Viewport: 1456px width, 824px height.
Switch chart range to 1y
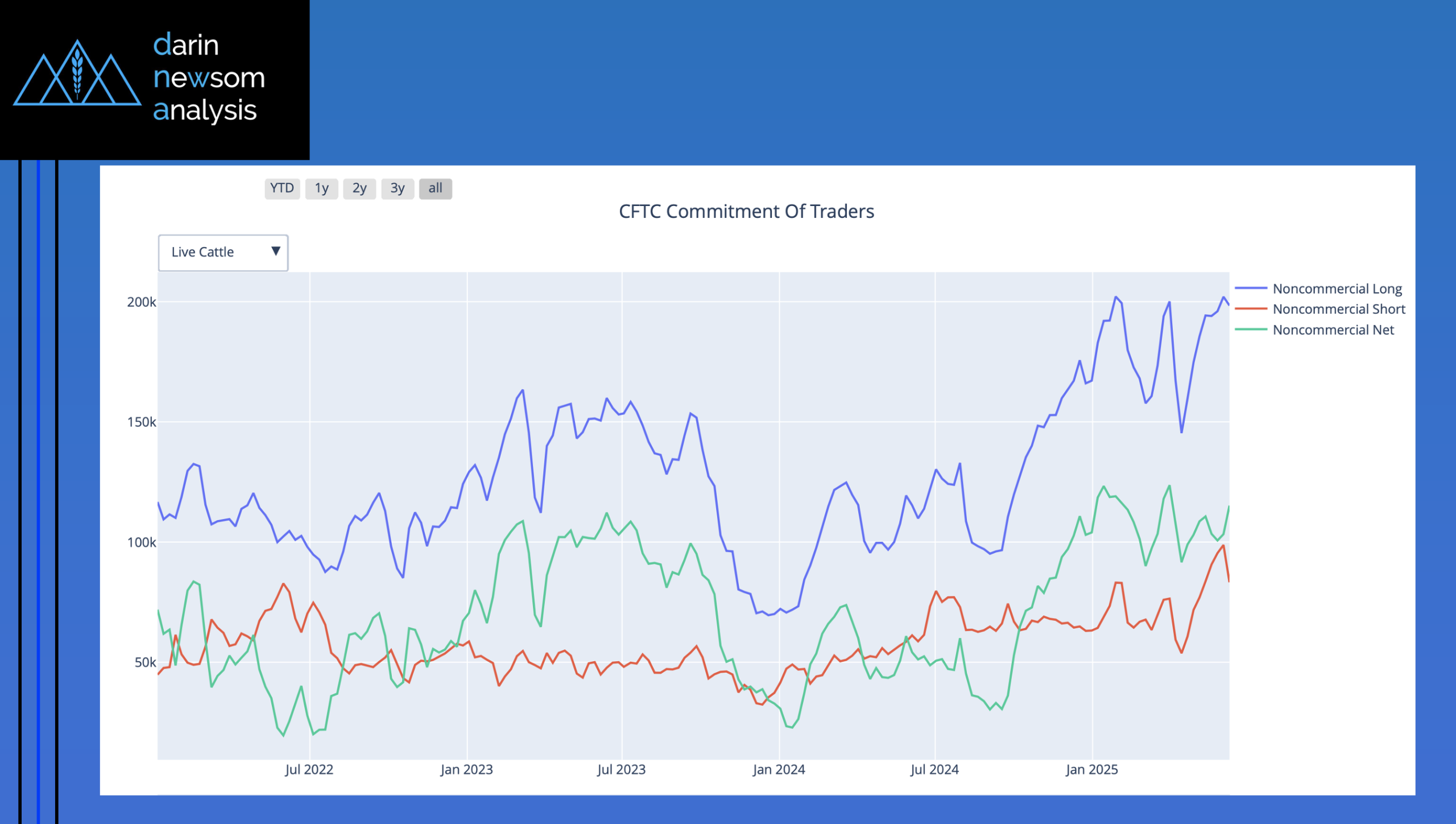[x=321, y=188]
